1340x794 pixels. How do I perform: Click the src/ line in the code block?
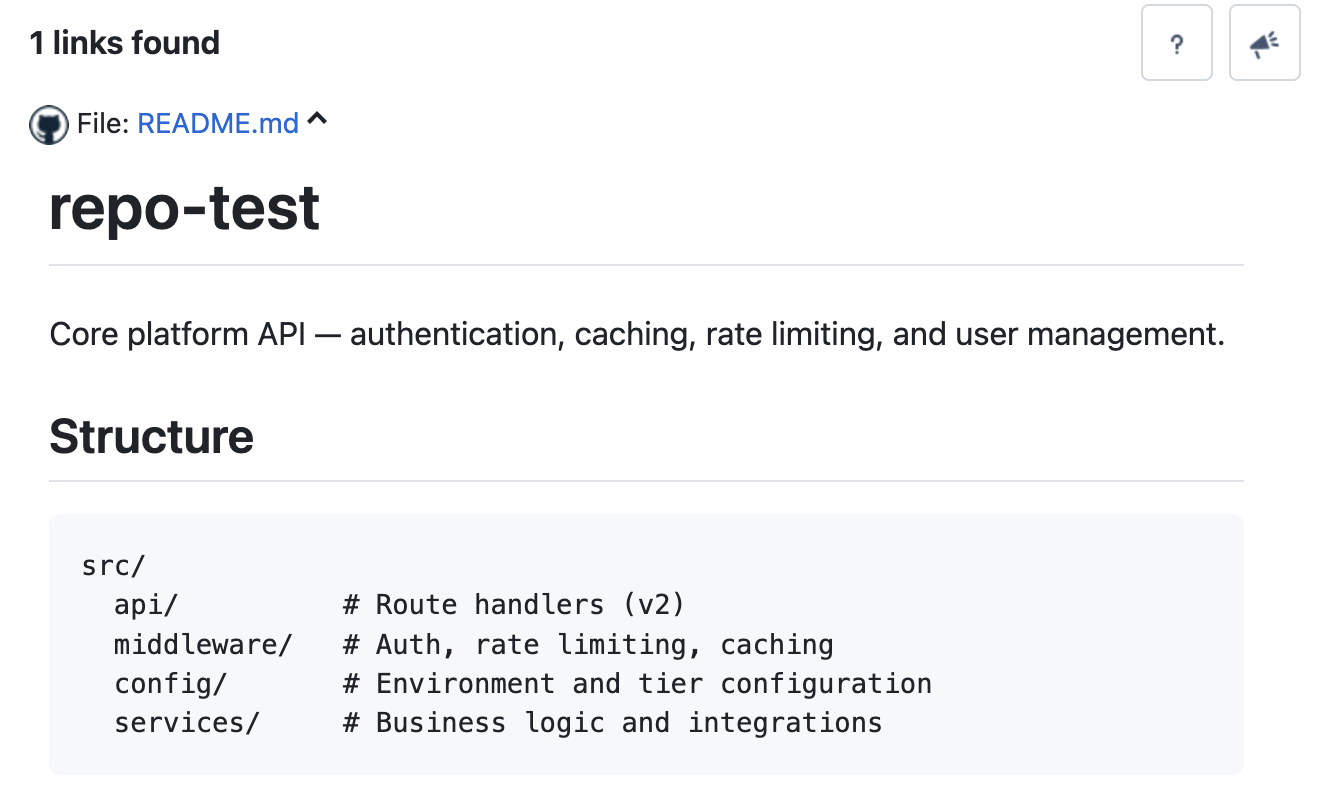114,566
